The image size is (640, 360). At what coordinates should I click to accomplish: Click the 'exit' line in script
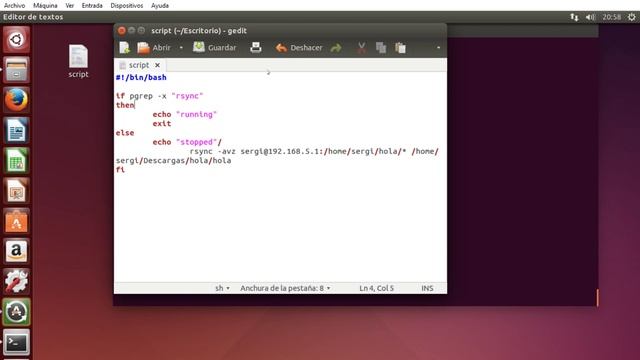coord(162,124)
